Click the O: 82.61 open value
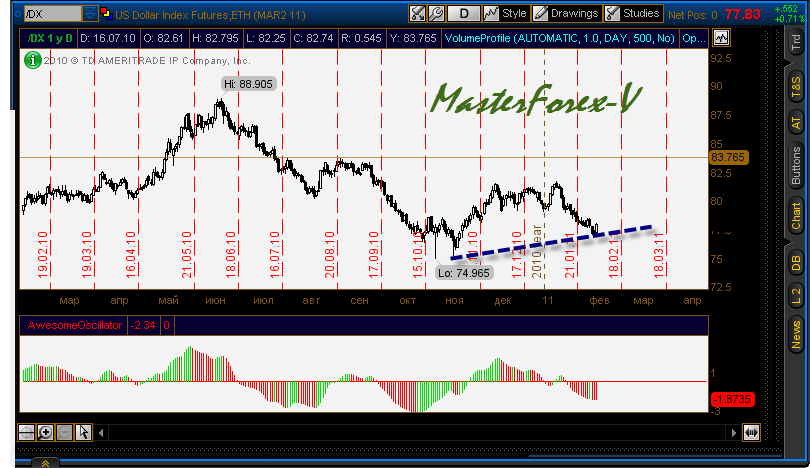Screen dimensions: 810x468 [x=163, y=38]
